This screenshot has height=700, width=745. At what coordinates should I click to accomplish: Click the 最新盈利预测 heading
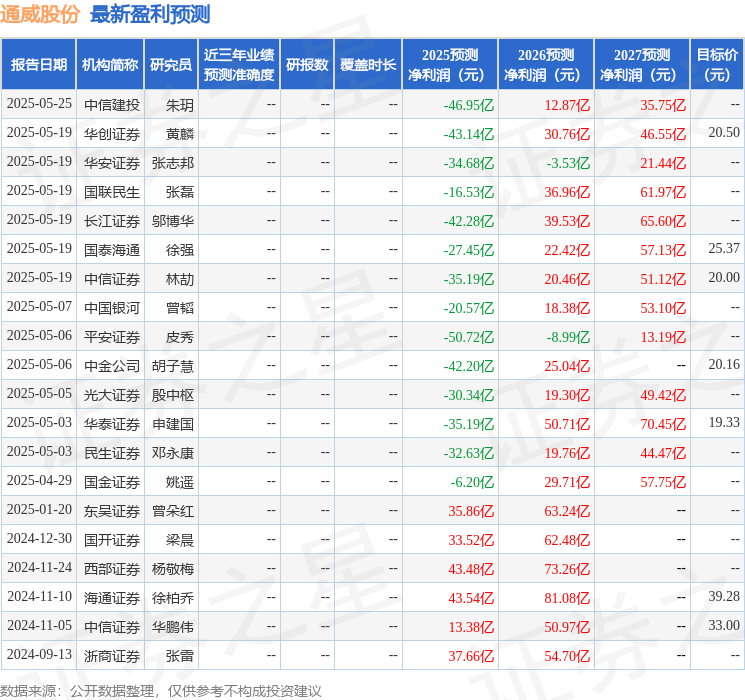click(x=150, y=14)
